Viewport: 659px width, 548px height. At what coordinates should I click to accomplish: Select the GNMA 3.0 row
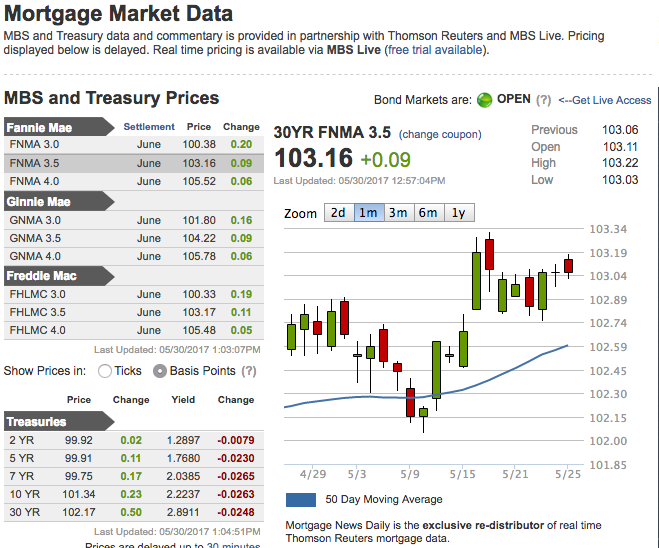[134, 220]
